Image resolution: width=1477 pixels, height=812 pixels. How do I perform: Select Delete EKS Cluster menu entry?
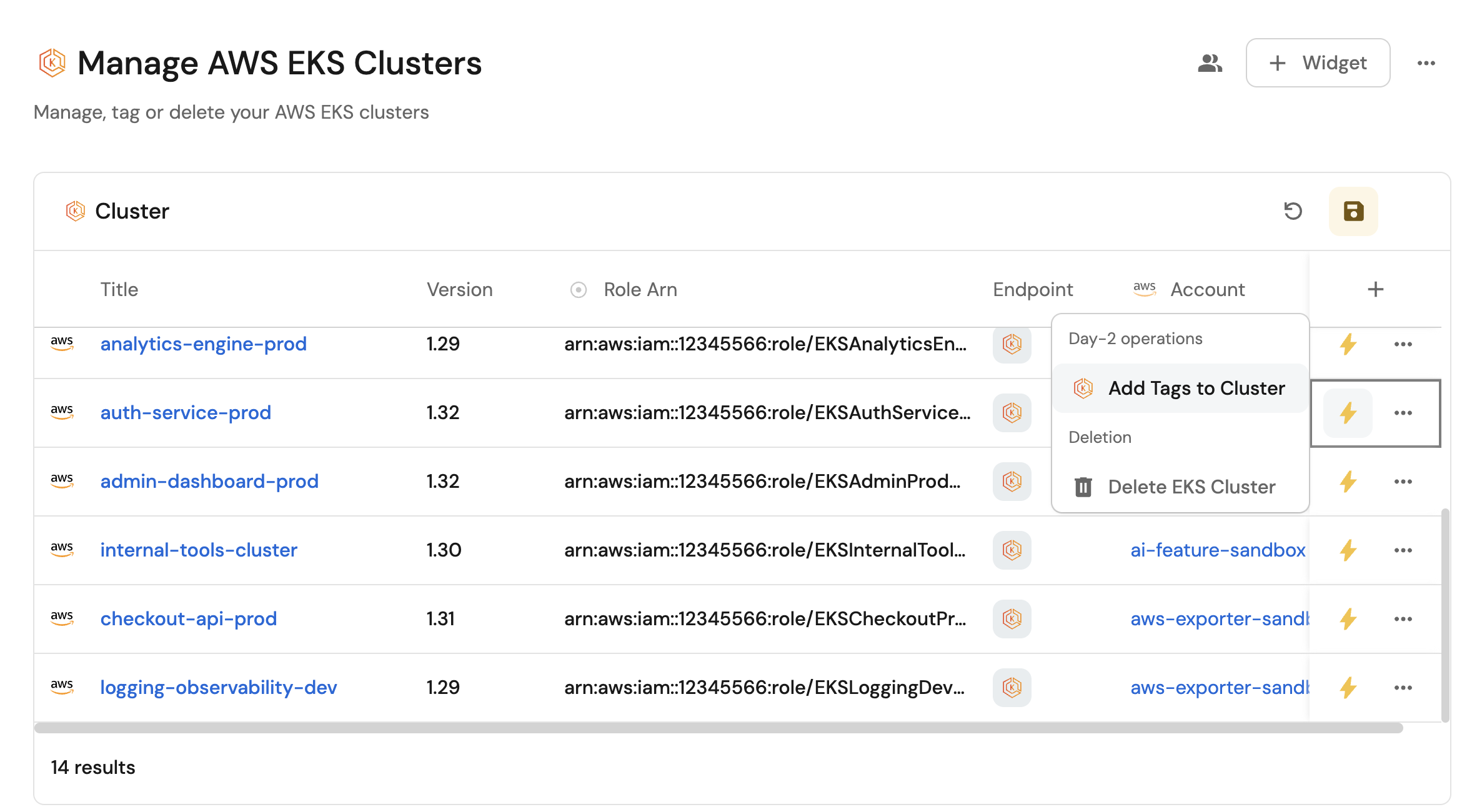point(1191,487)
